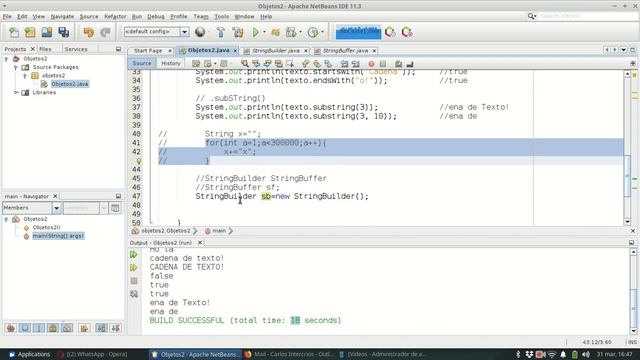
Task: Click the red Start Macro Recording icon
Action: (x=371, y=64)
